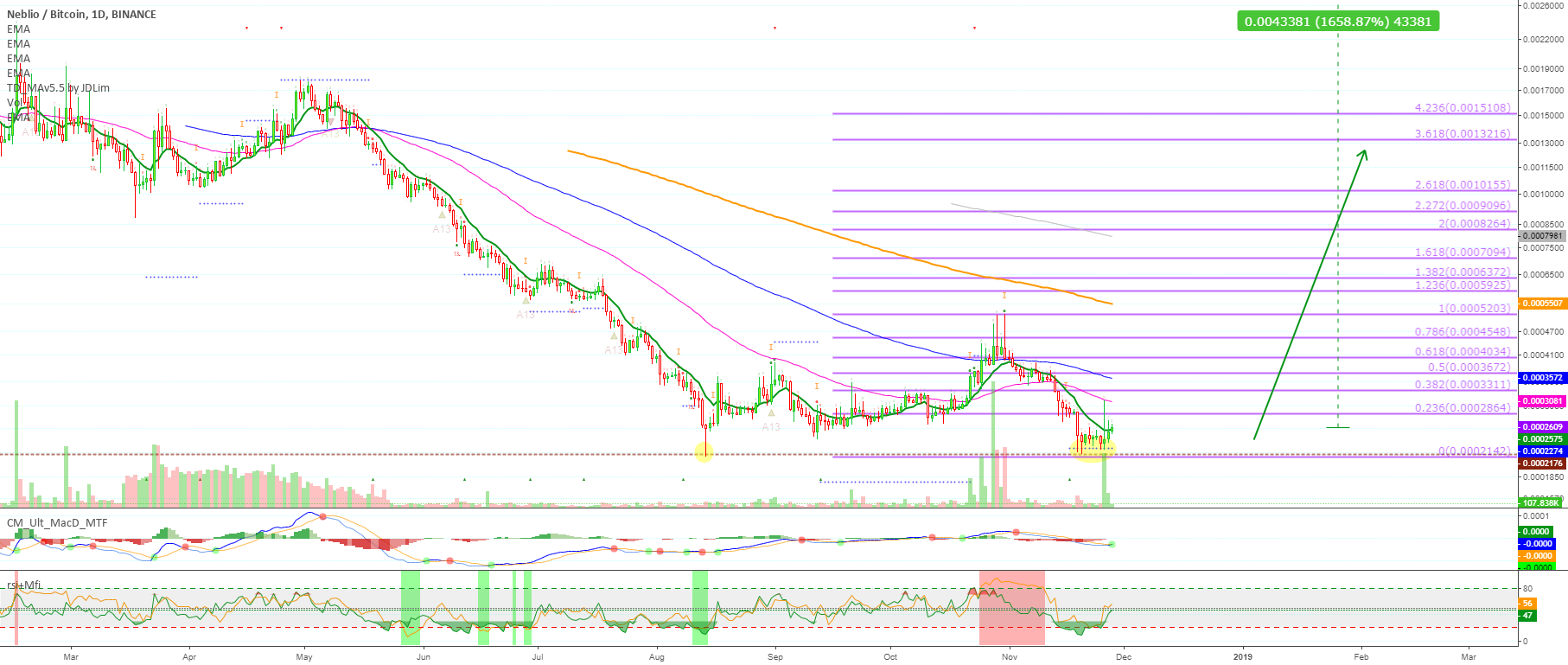The image size is (1568, 665).
Task: Select the orange 0.0005507 EMA price tag
Action: [x=1542, y=304]
